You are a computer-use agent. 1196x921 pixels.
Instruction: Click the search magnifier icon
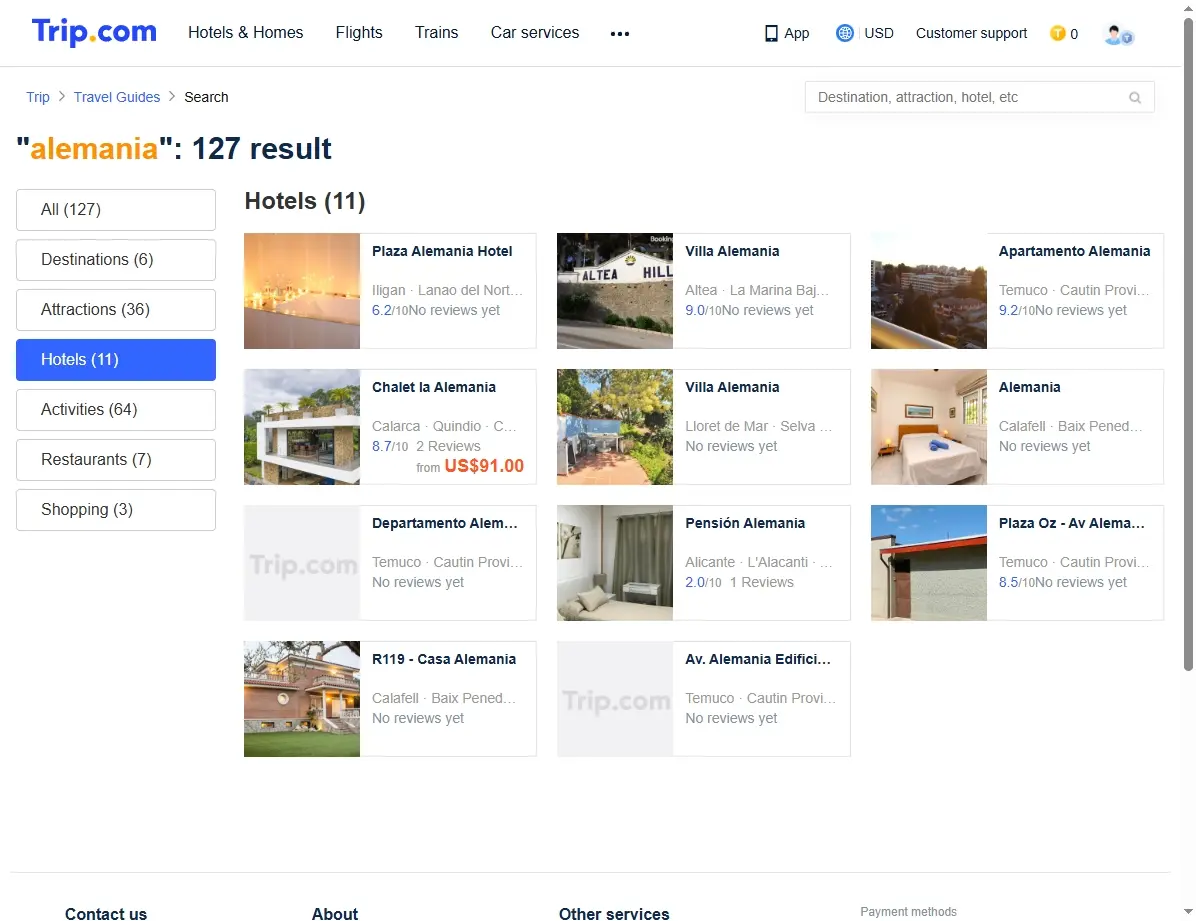1135,98
